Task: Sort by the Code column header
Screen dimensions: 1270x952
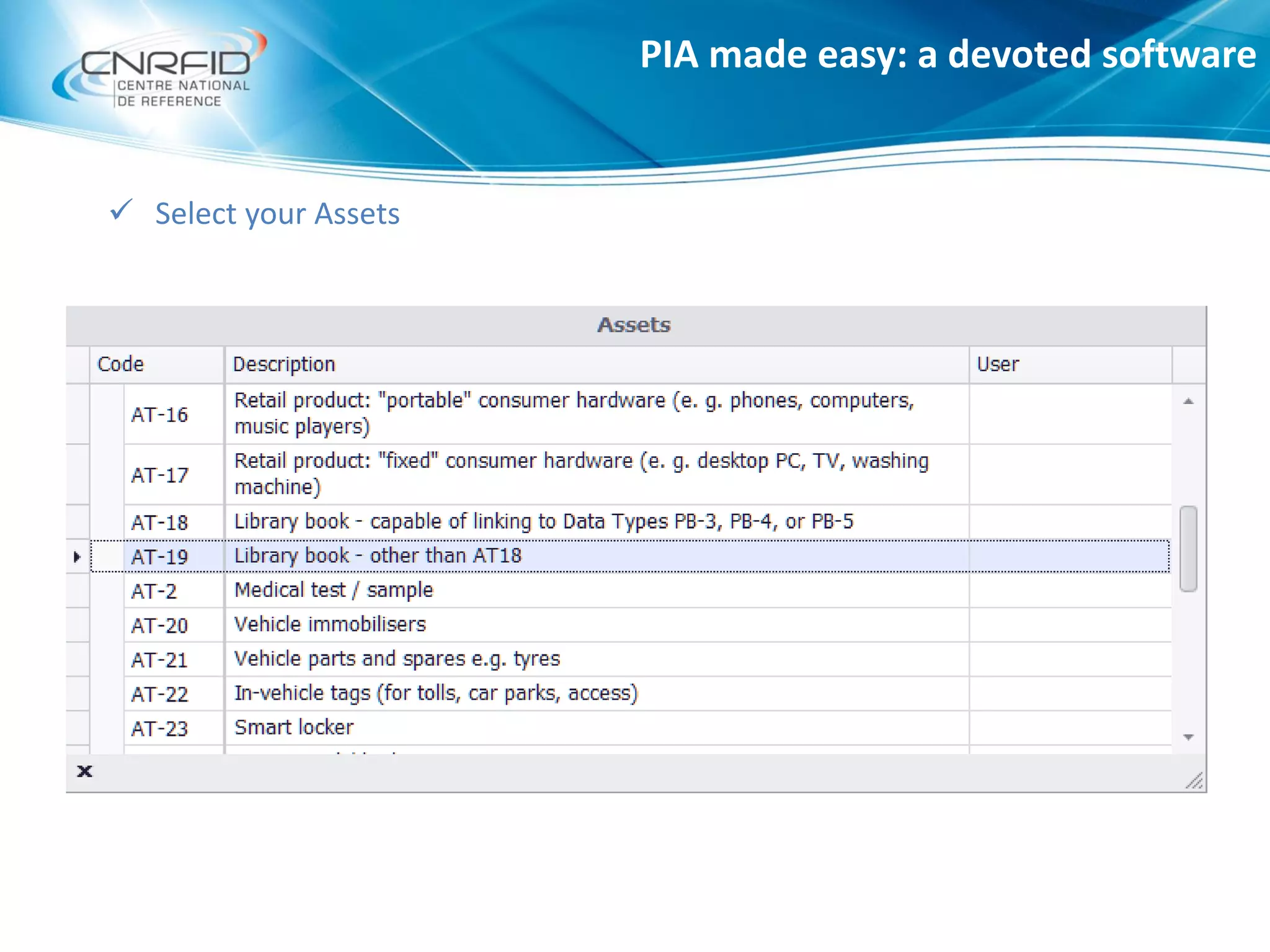Action: 157,364
